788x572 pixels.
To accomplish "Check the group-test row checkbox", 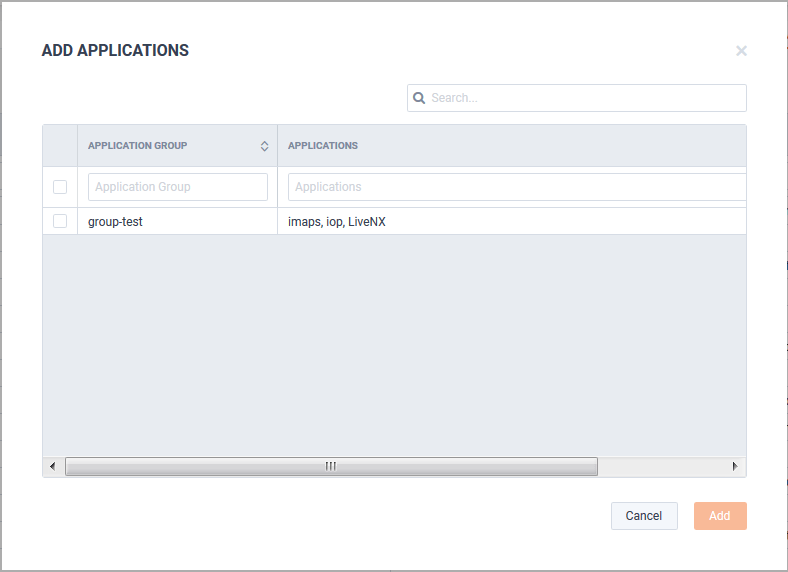I will click(60, 221).
